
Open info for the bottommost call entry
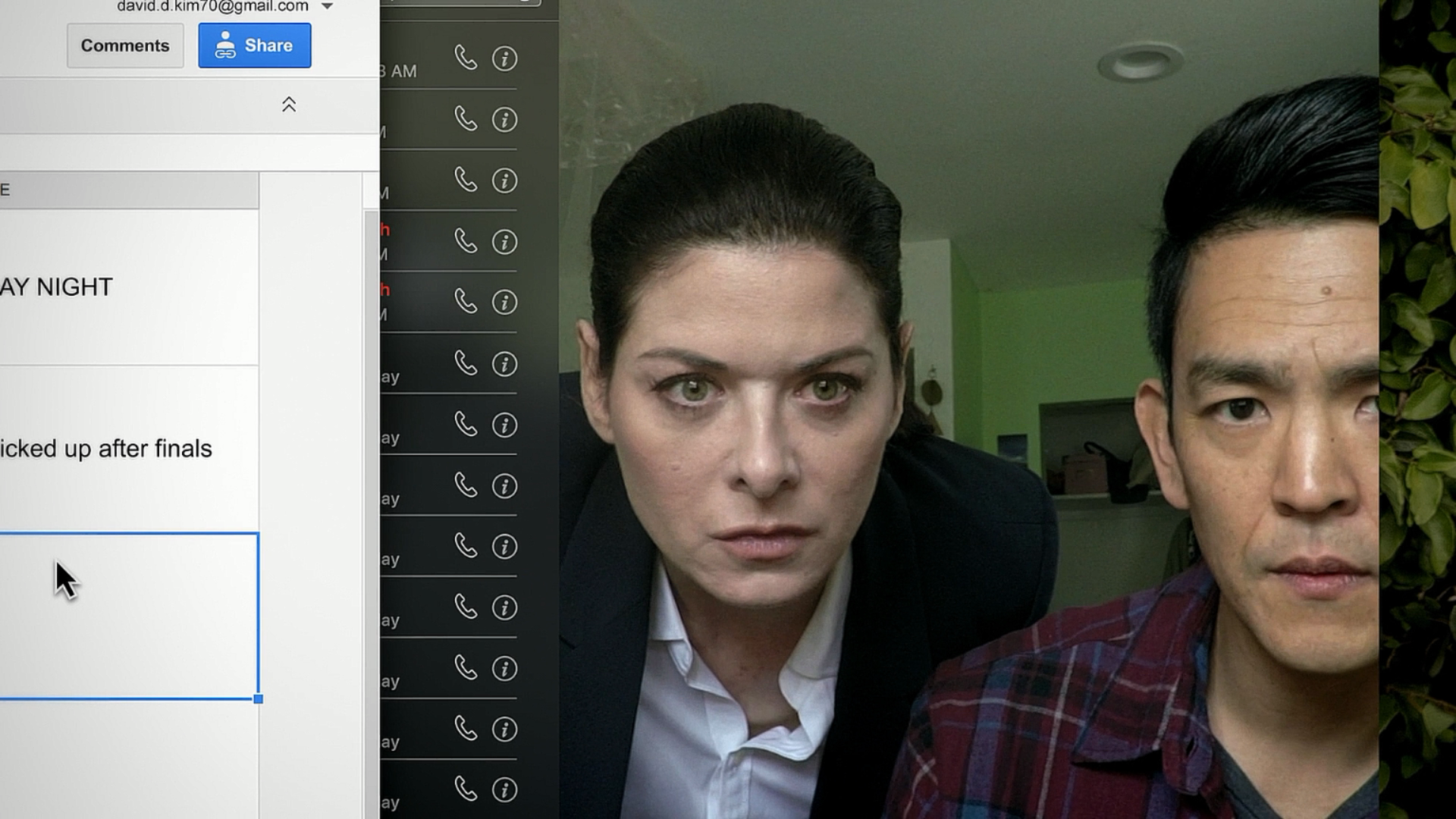(x=504, y=790)
